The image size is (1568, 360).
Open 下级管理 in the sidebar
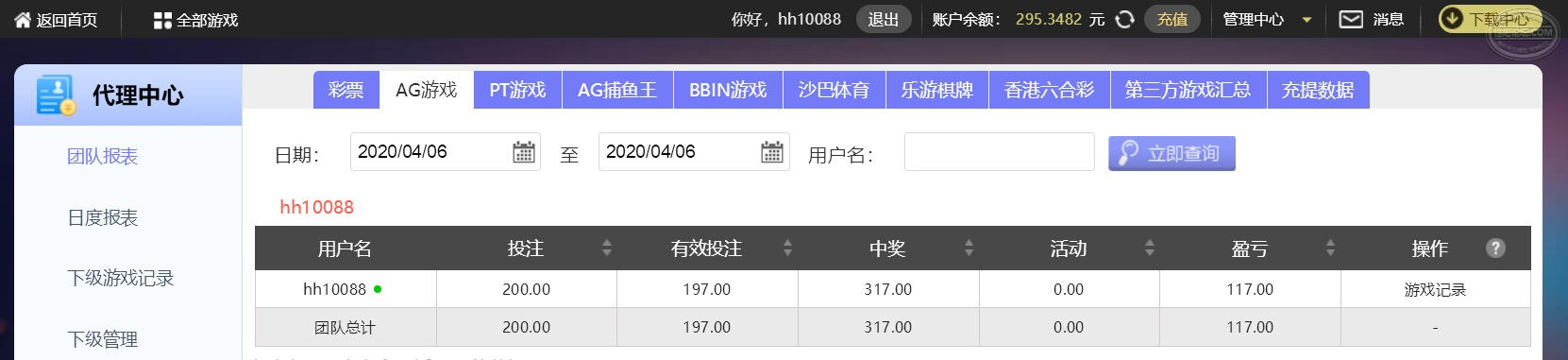click(102, 339)
